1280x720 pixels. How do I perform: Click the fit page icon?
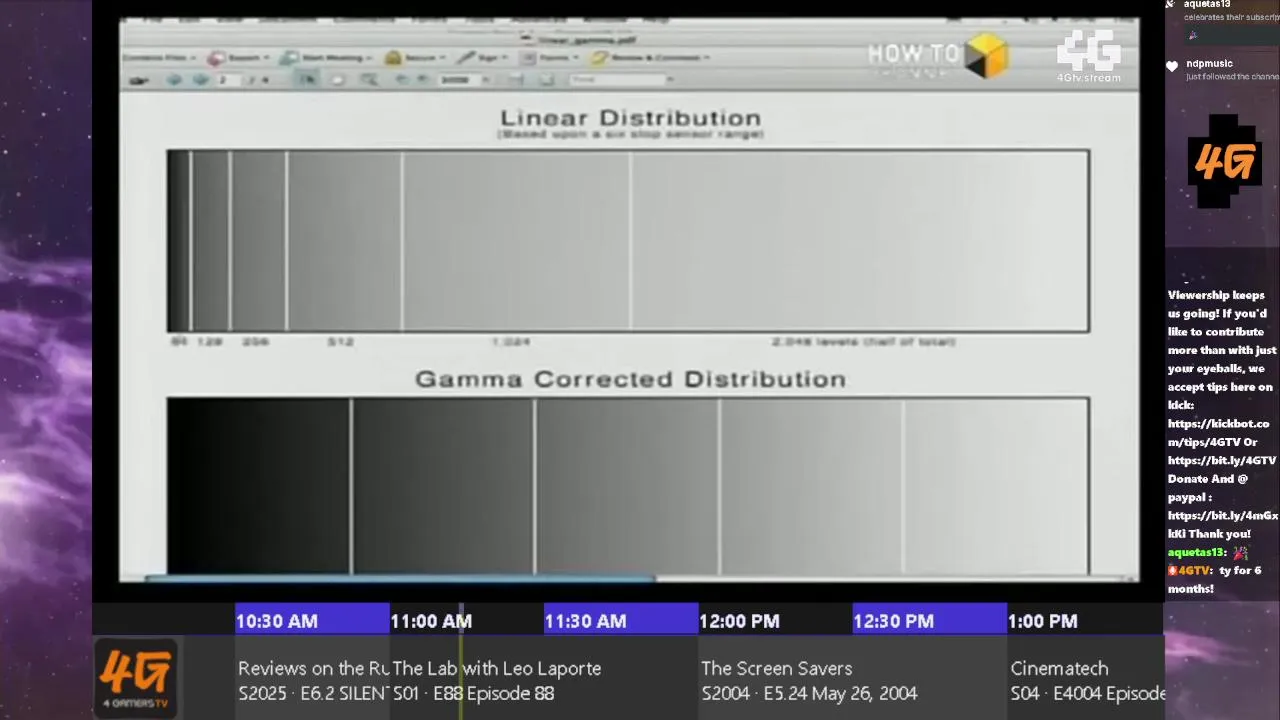pos(547,80)
